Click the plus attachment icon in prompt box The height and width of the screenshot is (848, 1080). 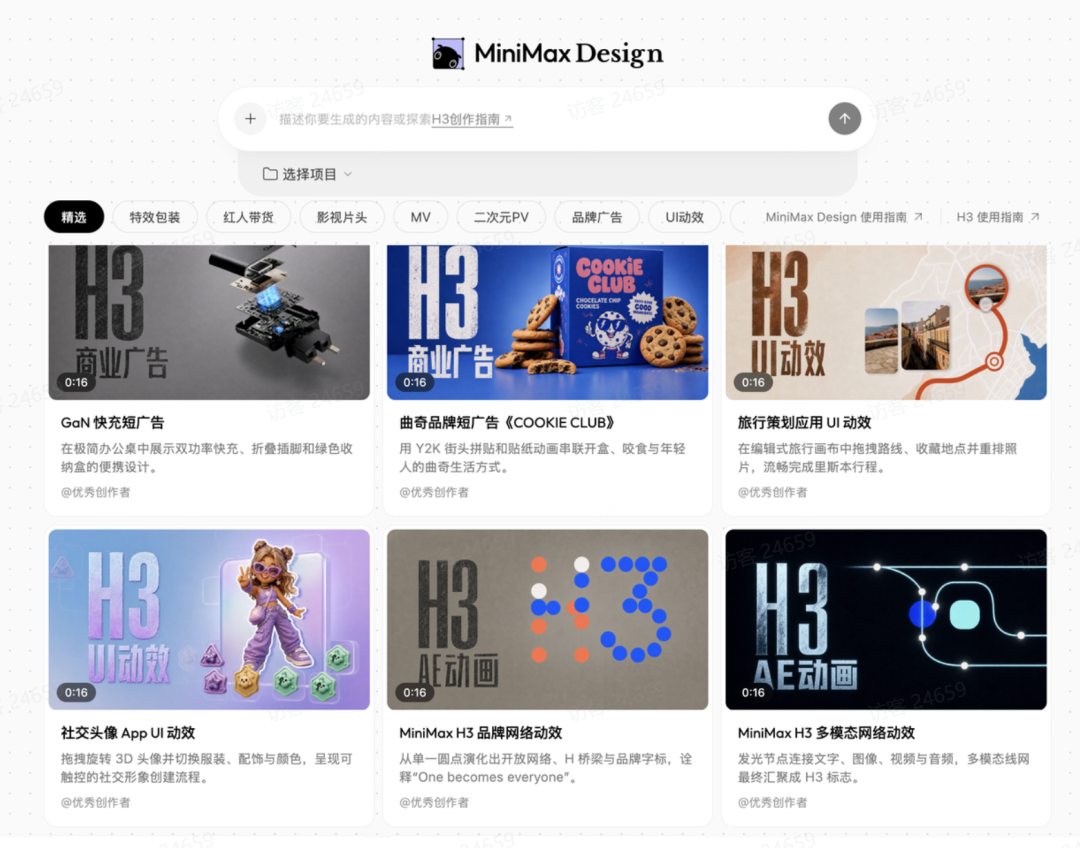(250, 118)
